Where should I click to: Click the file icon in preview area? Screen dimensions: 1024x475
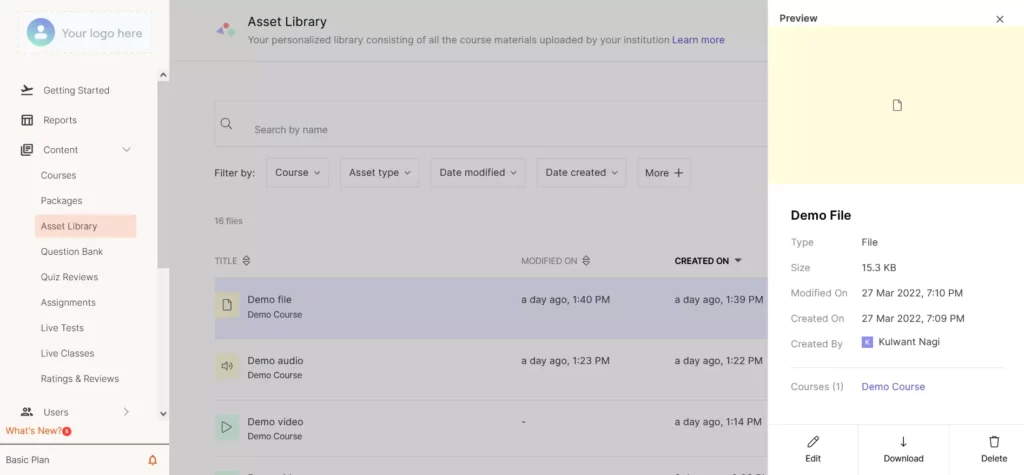point(897,105)
